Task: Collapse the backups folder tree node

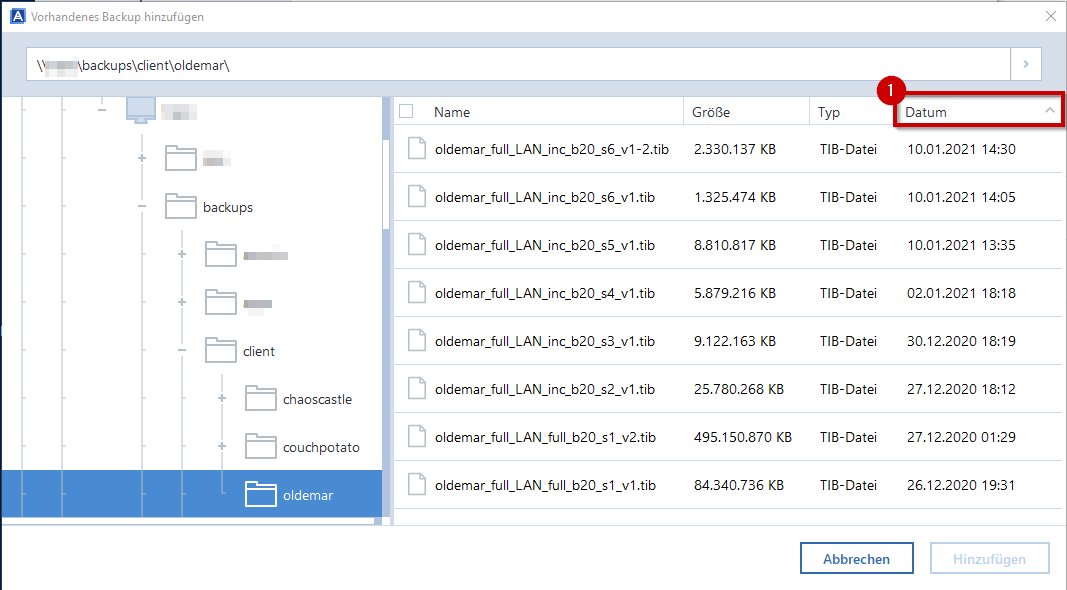Action: (x=142, y=207)
